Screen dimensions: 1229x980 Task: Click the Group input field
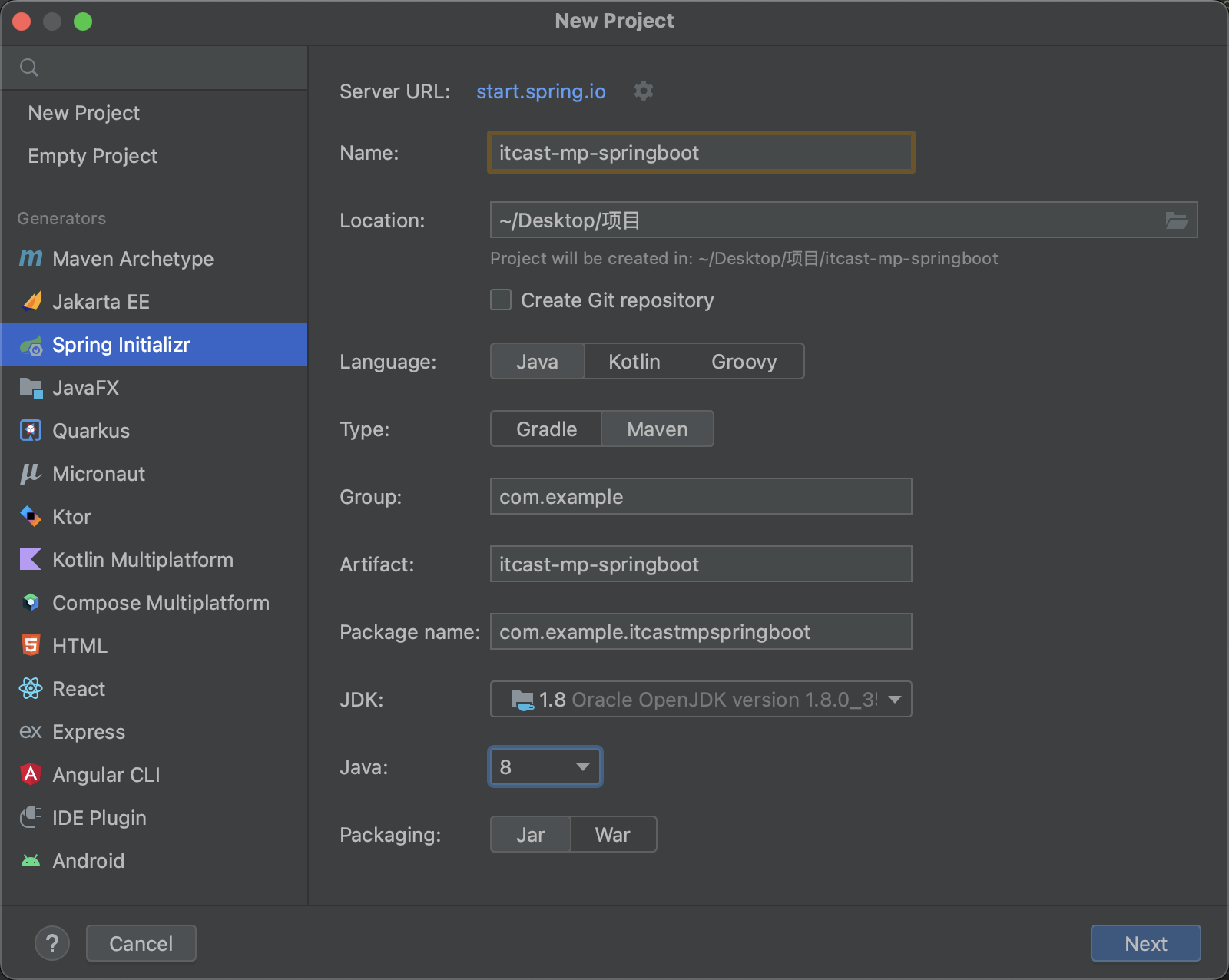[x=701, y=497]
